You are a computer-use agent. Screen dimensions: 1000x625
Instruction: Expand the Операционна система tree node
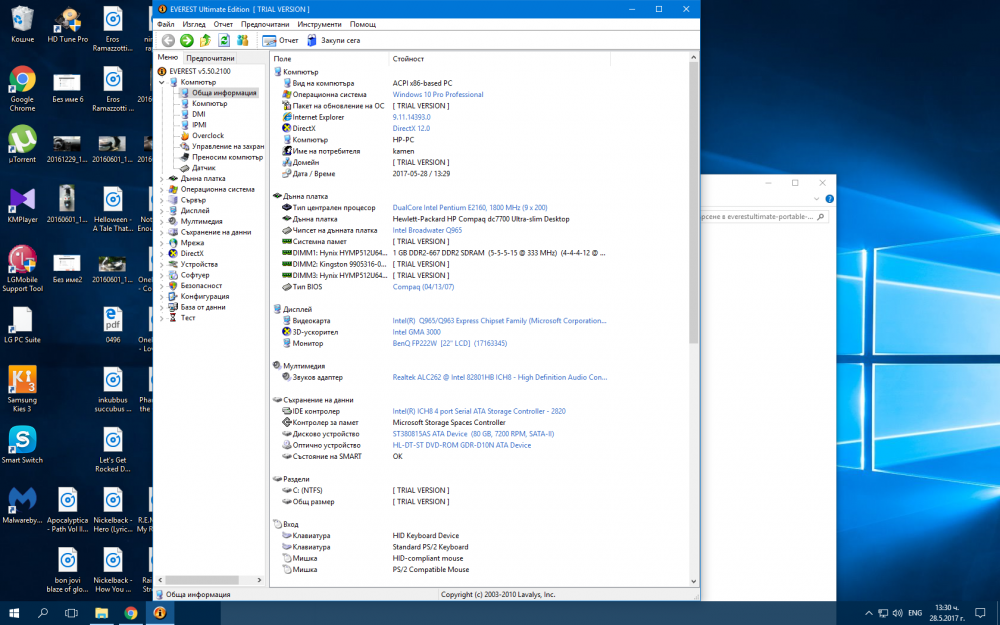click(x=161, y=190)
